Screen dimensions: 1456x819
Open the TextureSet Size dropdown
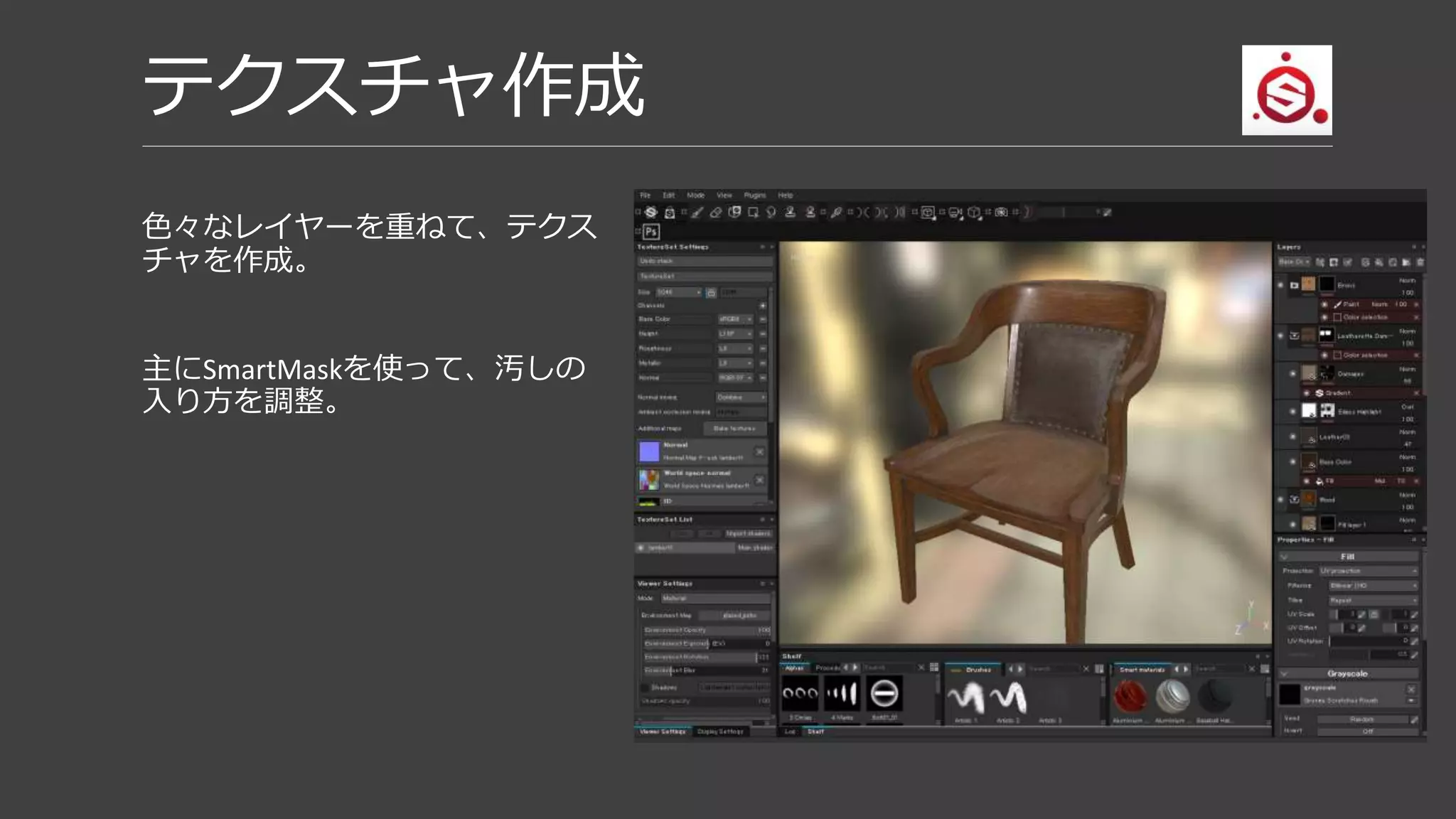coord(679,292)
